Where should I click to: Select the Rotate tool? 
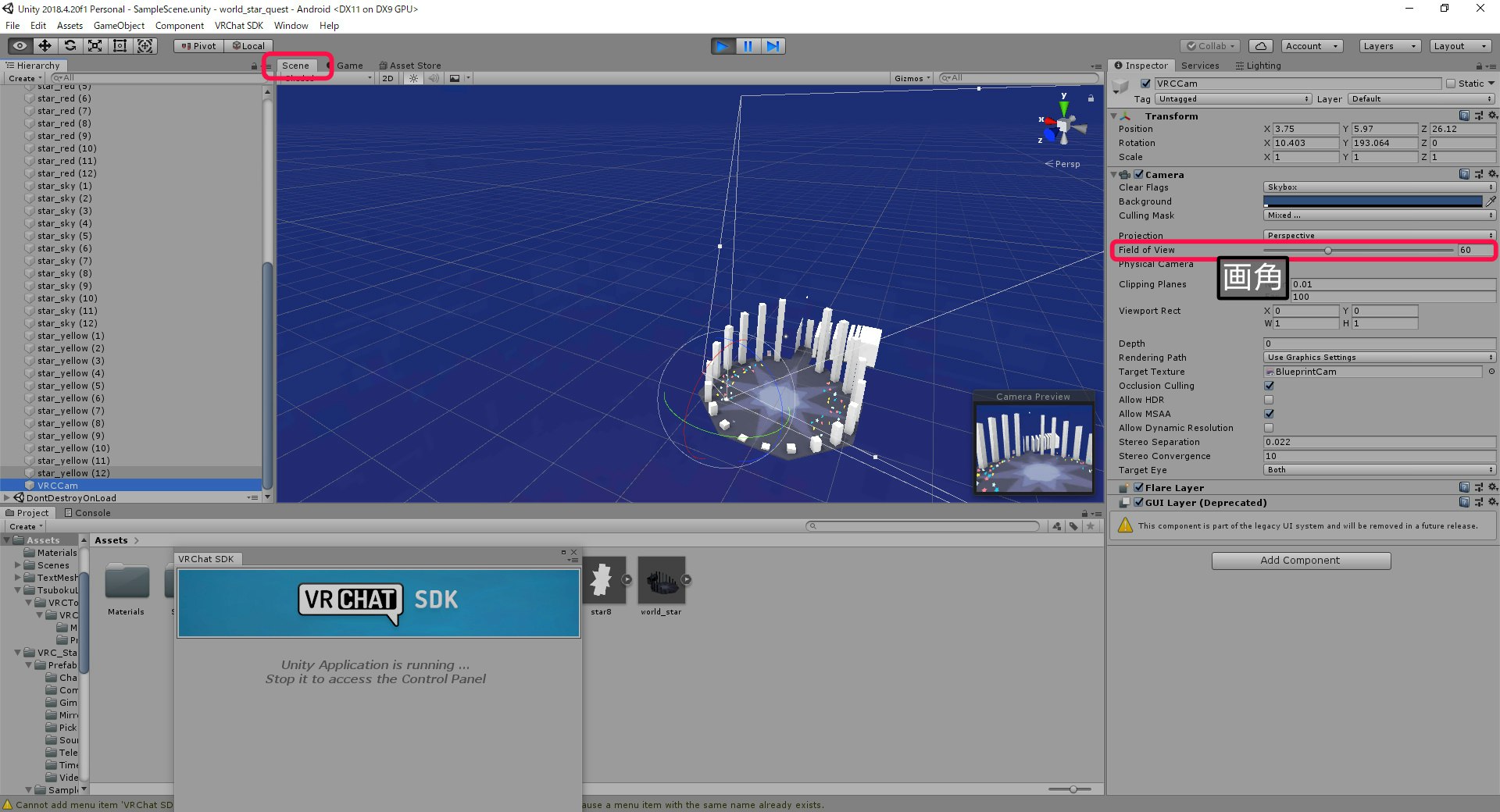[x=70, y=46]
